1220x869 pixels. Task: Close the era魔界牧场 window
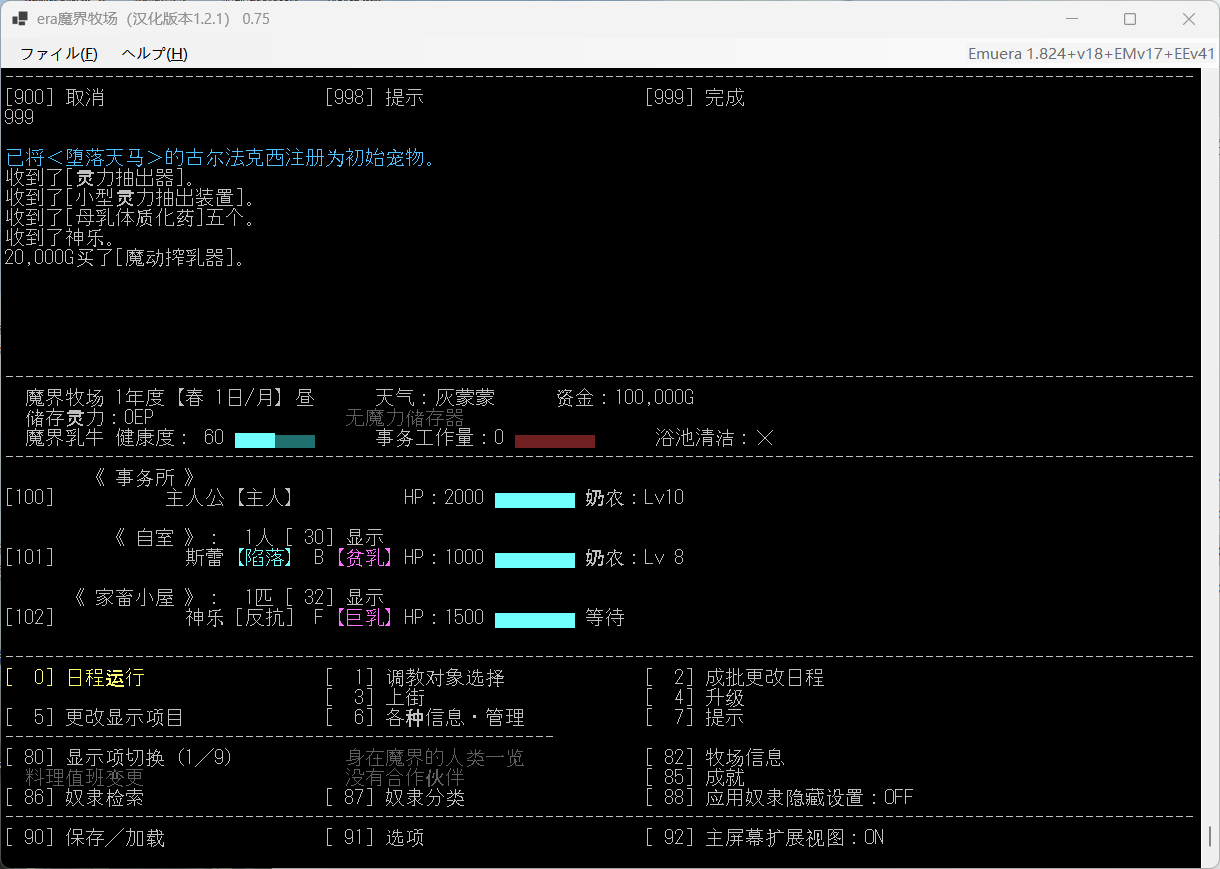(x=1189, y=19)
